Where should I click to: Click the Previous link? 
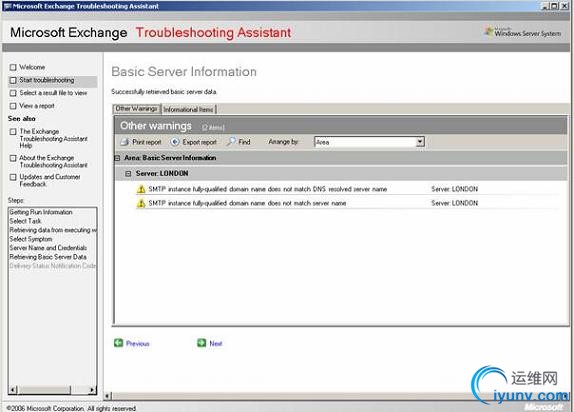[138, 344]
